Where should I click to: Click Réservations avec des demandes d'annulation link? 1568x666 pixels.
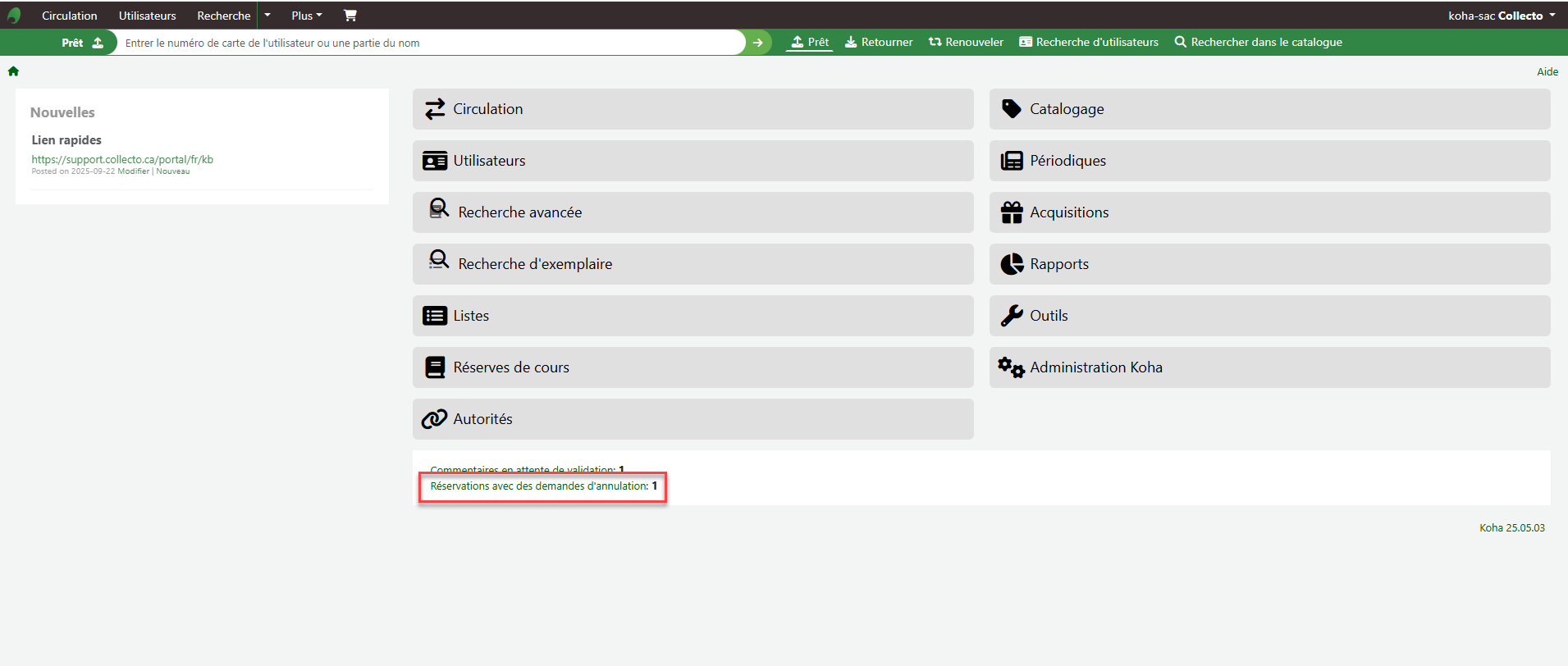pos(538,486)
